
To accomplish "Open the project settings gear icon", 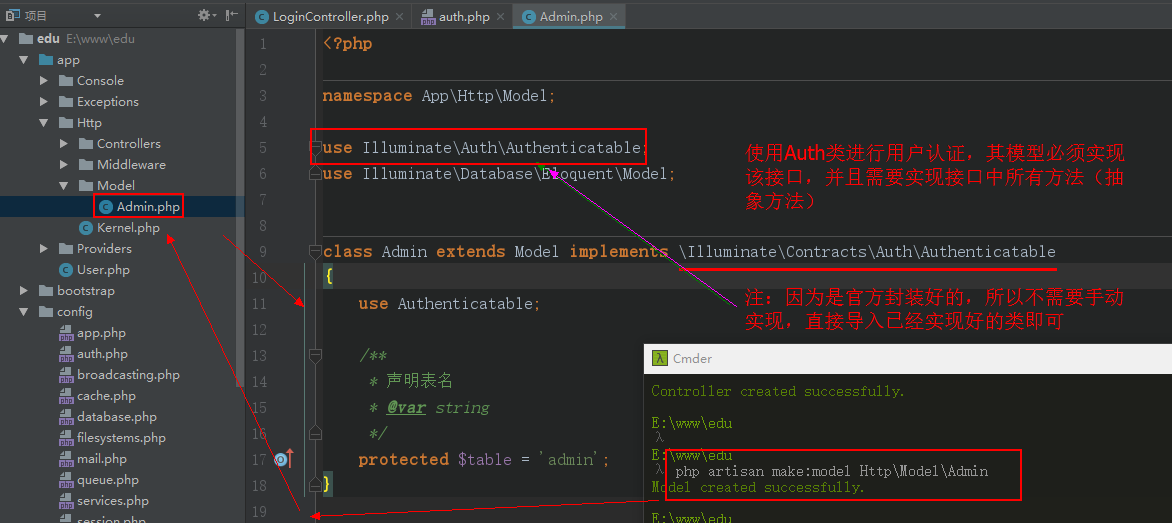I will [204, 15].
